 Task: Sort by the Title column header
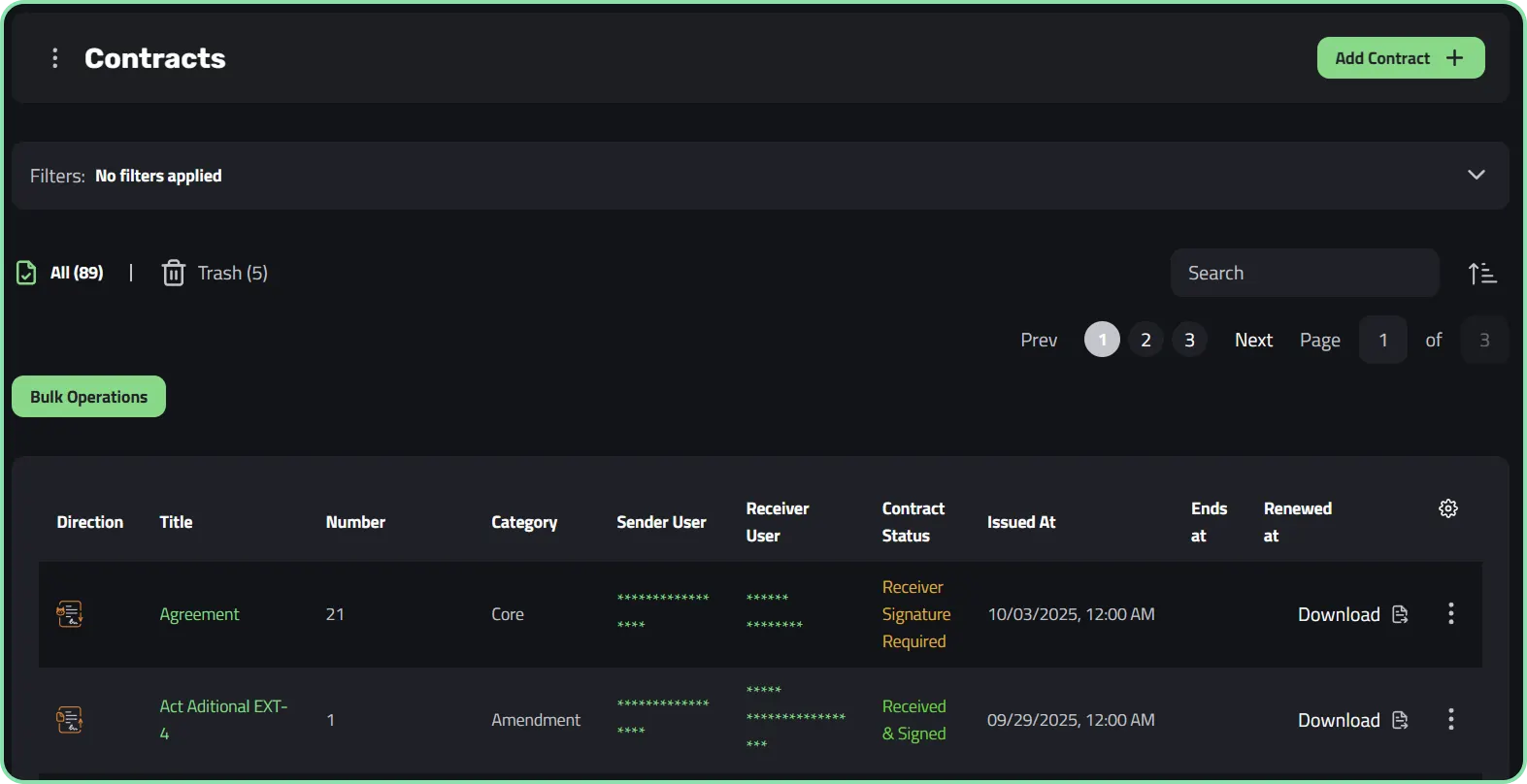pyautogui.click(x=176, y=522)
